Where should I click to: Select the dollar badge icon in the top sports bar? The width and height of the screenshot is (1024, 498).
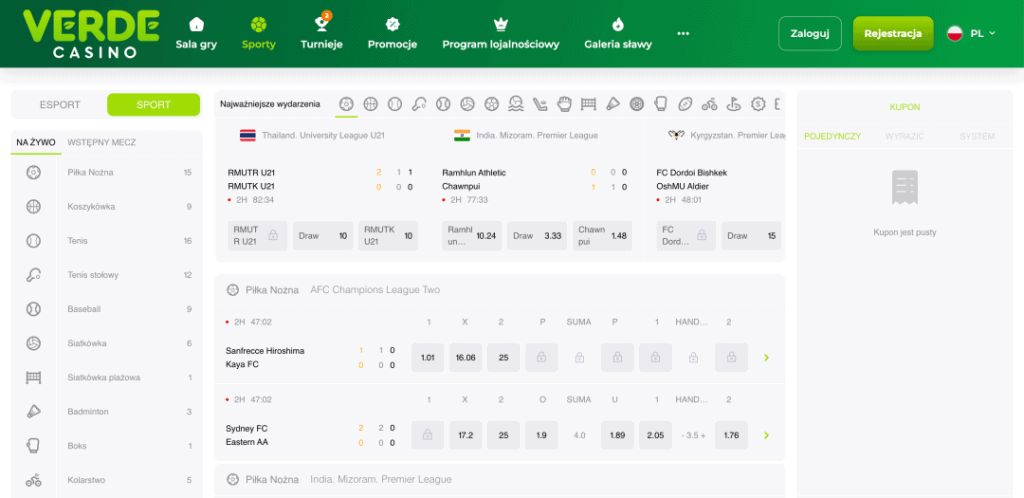click(758, 104)
